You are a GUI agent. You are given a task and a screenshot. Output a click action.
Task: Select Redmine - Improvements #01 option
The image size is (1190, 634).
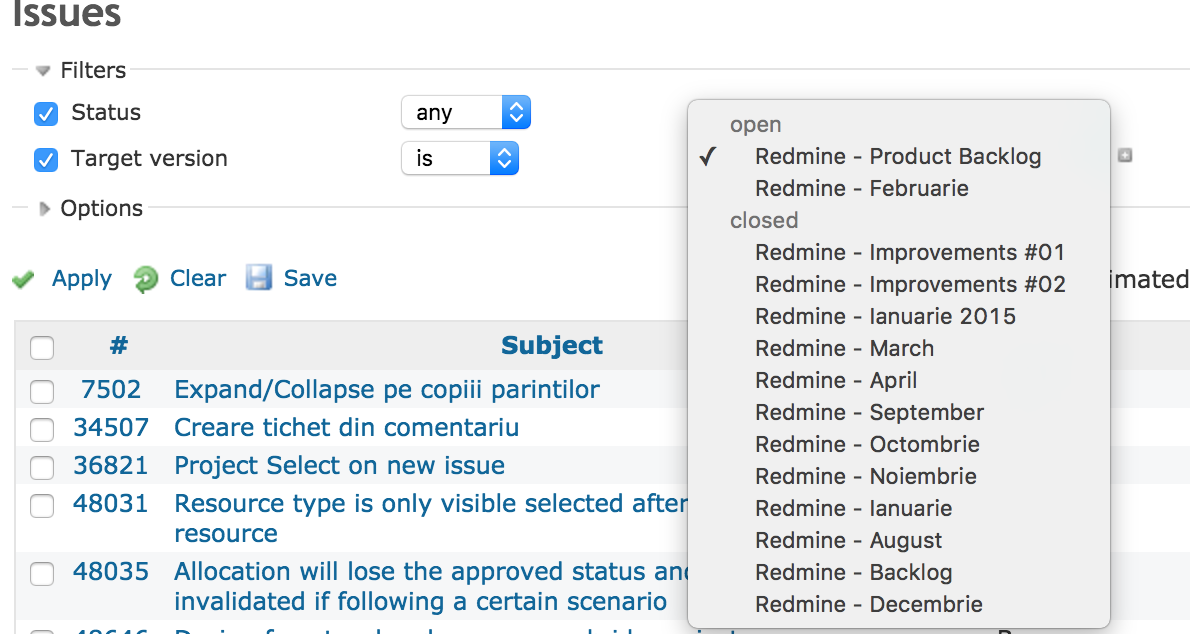point(910,252)
